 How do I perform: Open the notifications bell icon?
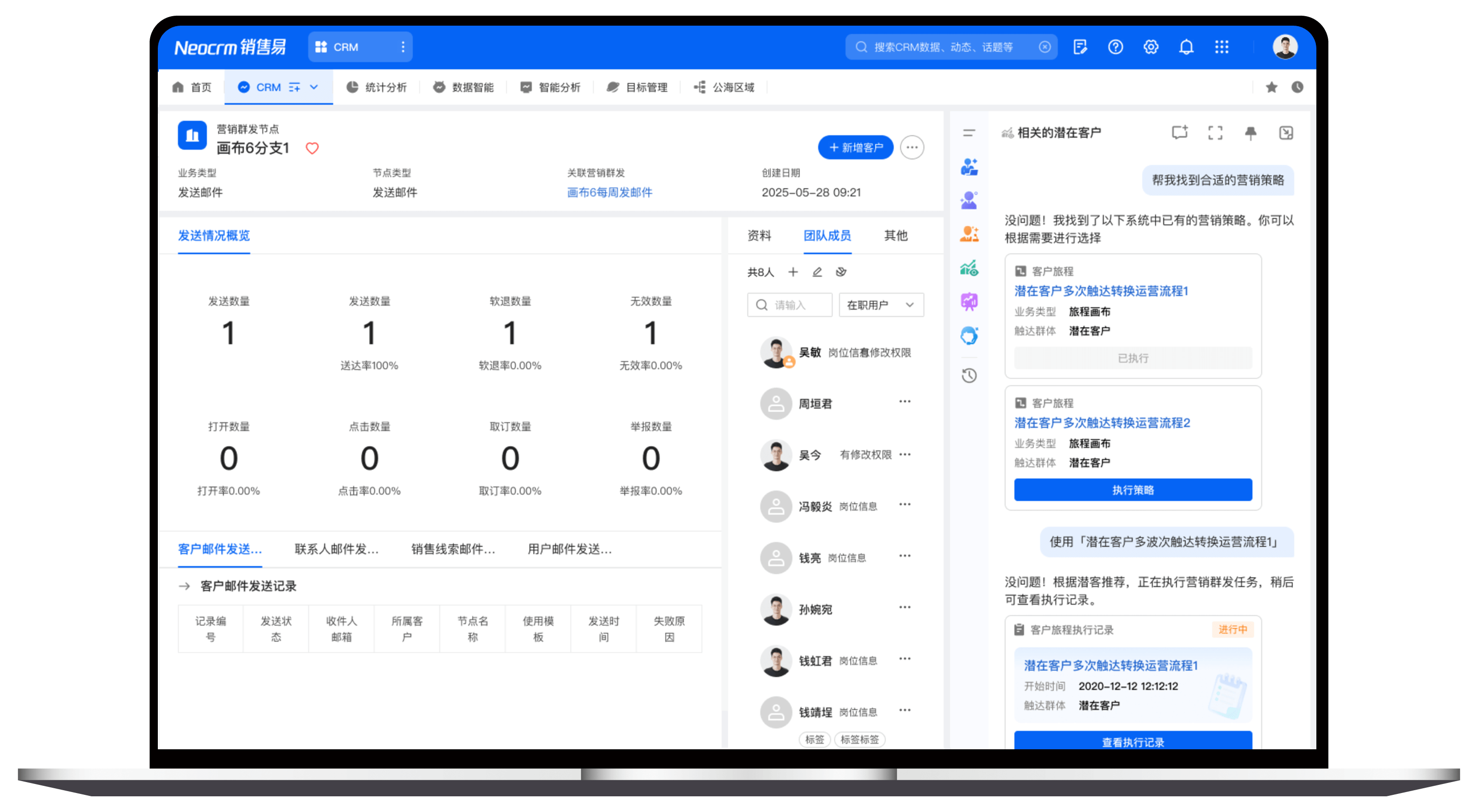(x=1187, y=47)
